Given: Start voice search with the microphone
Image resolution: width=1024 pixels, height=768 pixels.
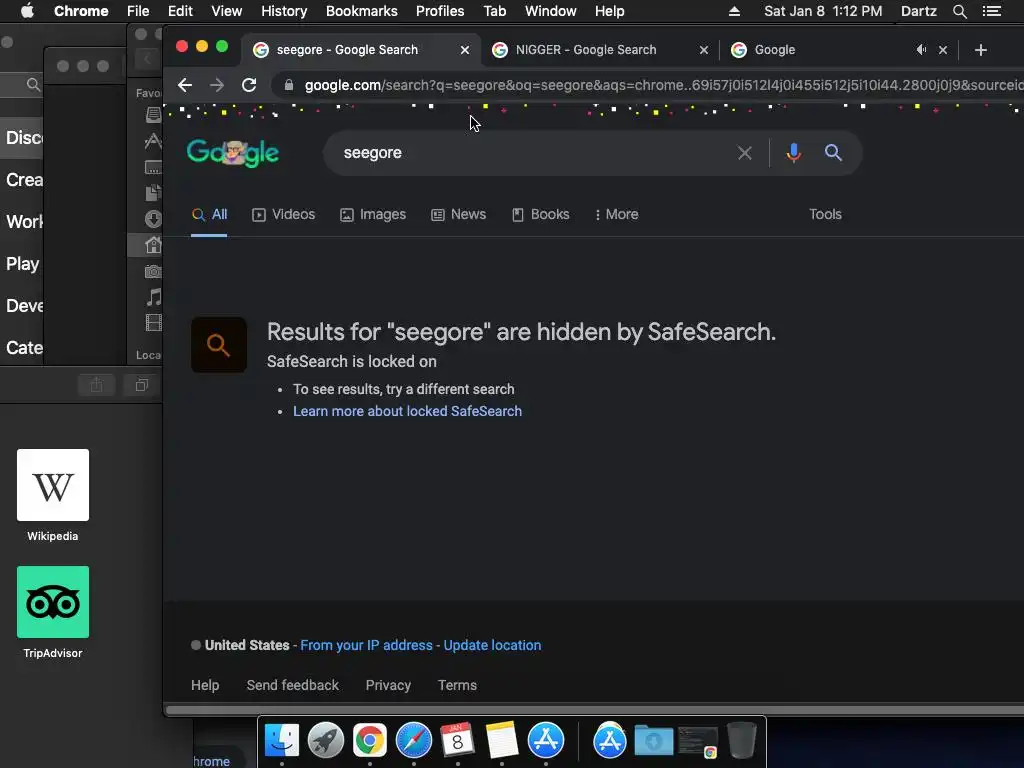Looking at the screenshot, I should [x=793, y=153].
